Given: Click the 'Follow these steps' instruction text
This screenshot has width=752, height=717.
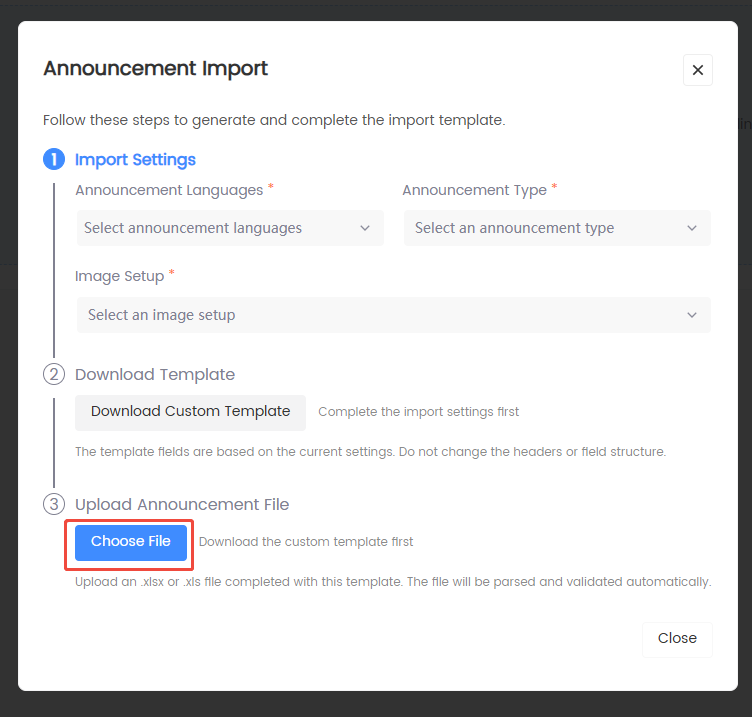Looking at the screenshot, I should (274, 120).
